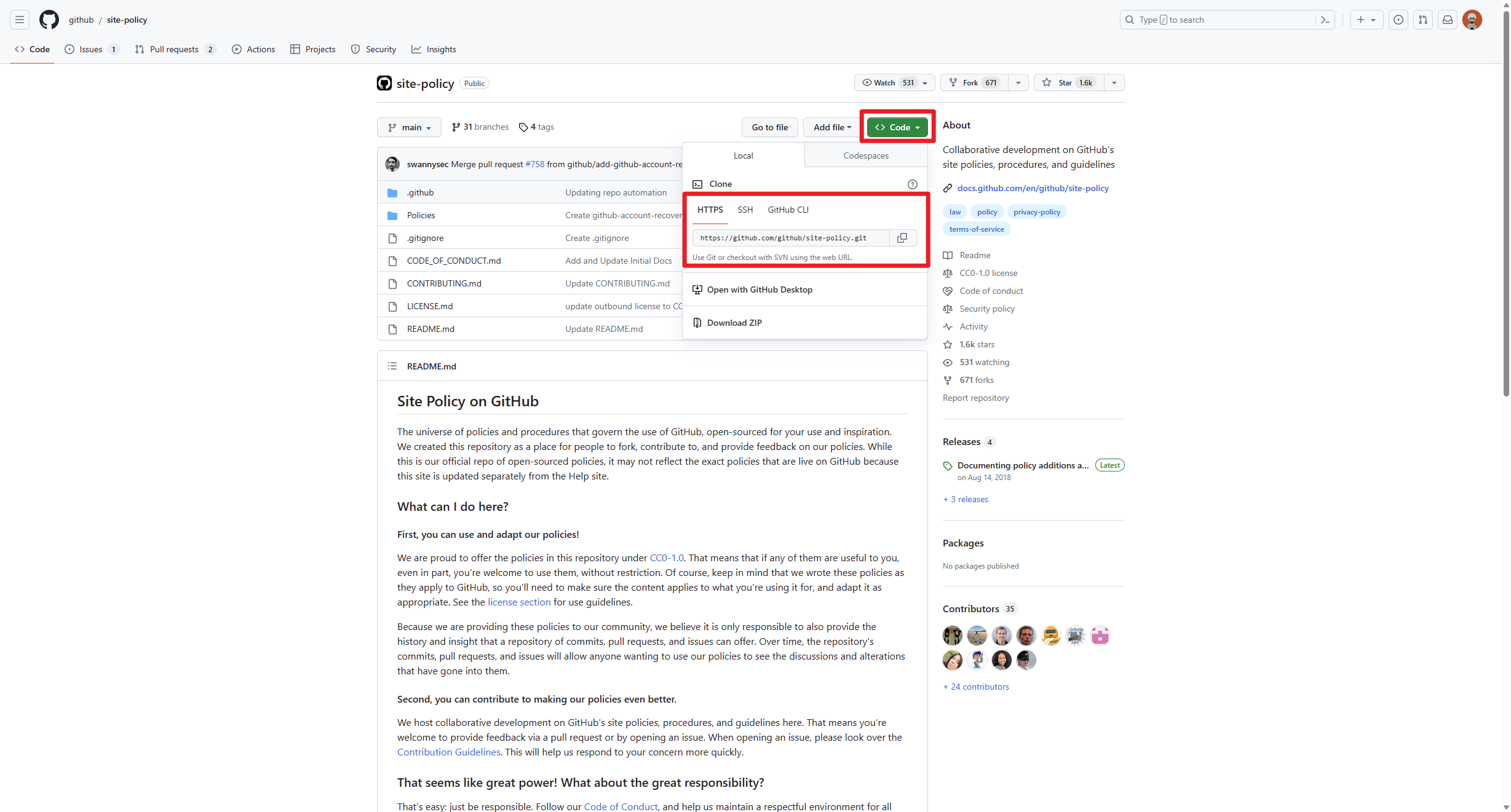Open the docs.github.com site-policy link
The height and width of the screenshot is (812, 1511).
(1033, 189)
